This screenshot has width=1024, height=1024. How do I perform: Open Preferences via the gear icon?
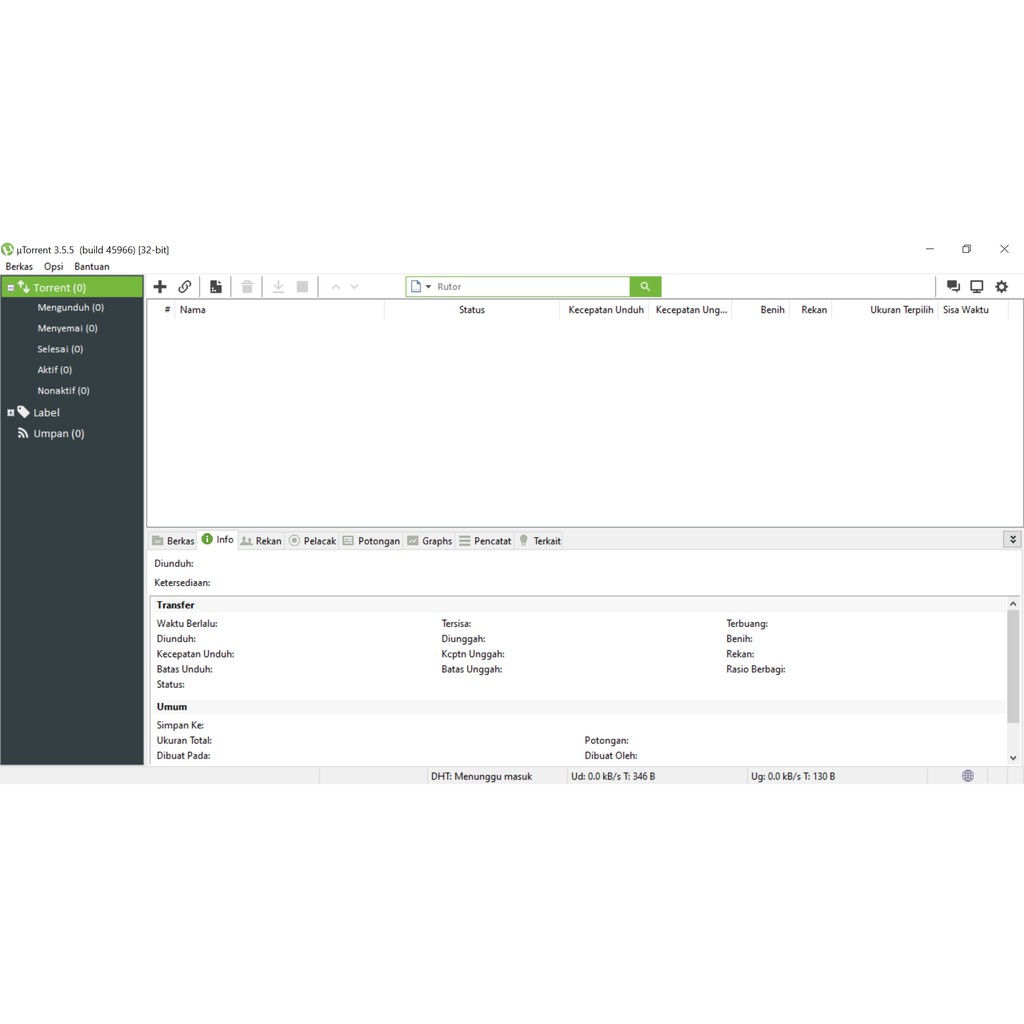point(1001,287)
